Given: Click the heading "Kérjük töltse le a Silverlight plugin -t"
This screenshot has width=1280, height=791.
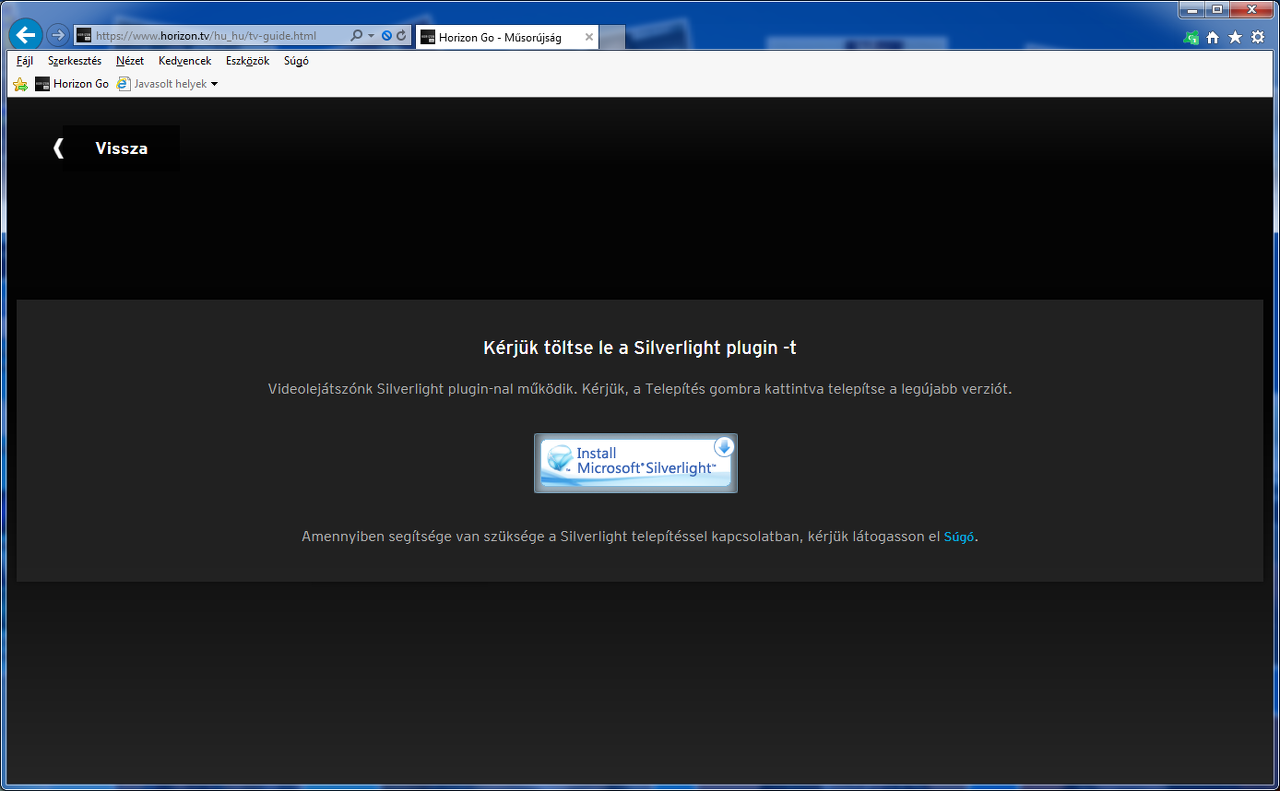Looking at the screenshot, I should (640, 348).
